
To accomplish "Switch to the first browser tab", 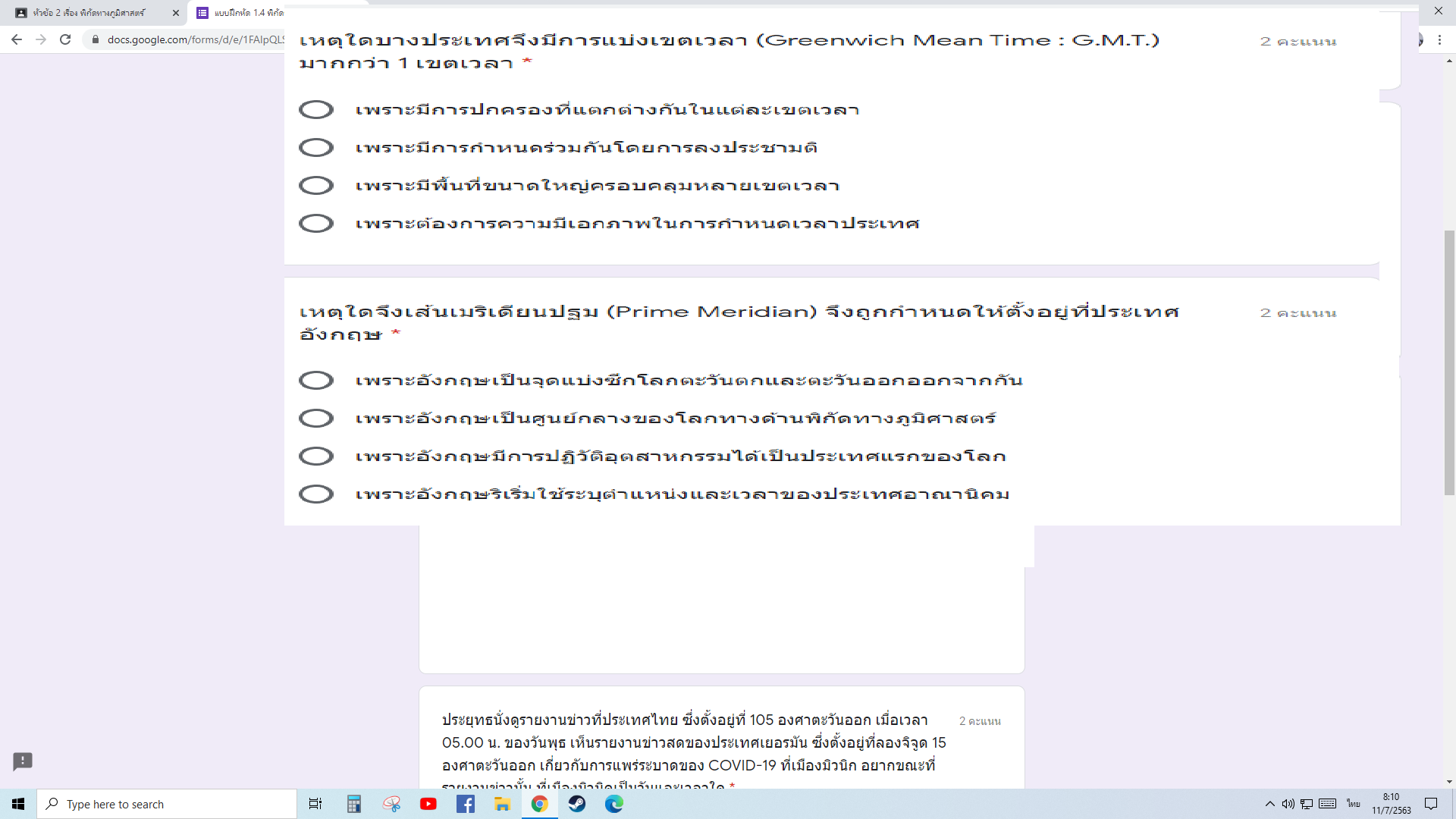I will pos(91,13).
